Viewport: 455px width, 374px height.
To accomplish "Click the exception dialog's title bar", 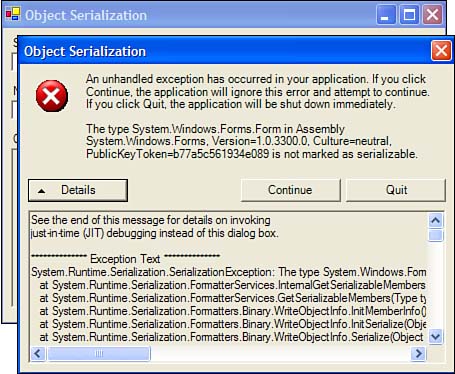I will 227,51.
